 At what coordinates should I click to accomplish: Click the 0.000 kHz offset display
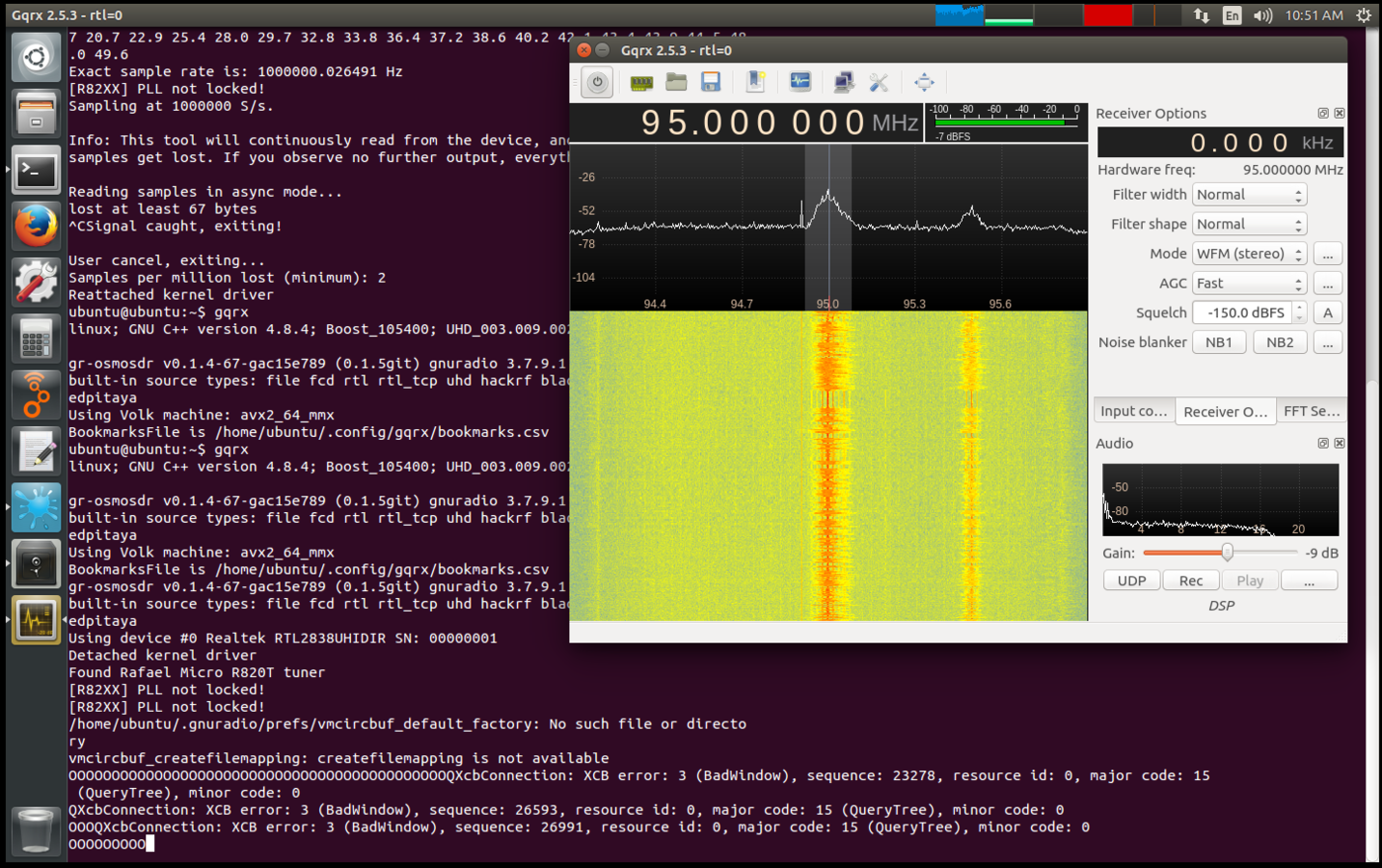1220,143
